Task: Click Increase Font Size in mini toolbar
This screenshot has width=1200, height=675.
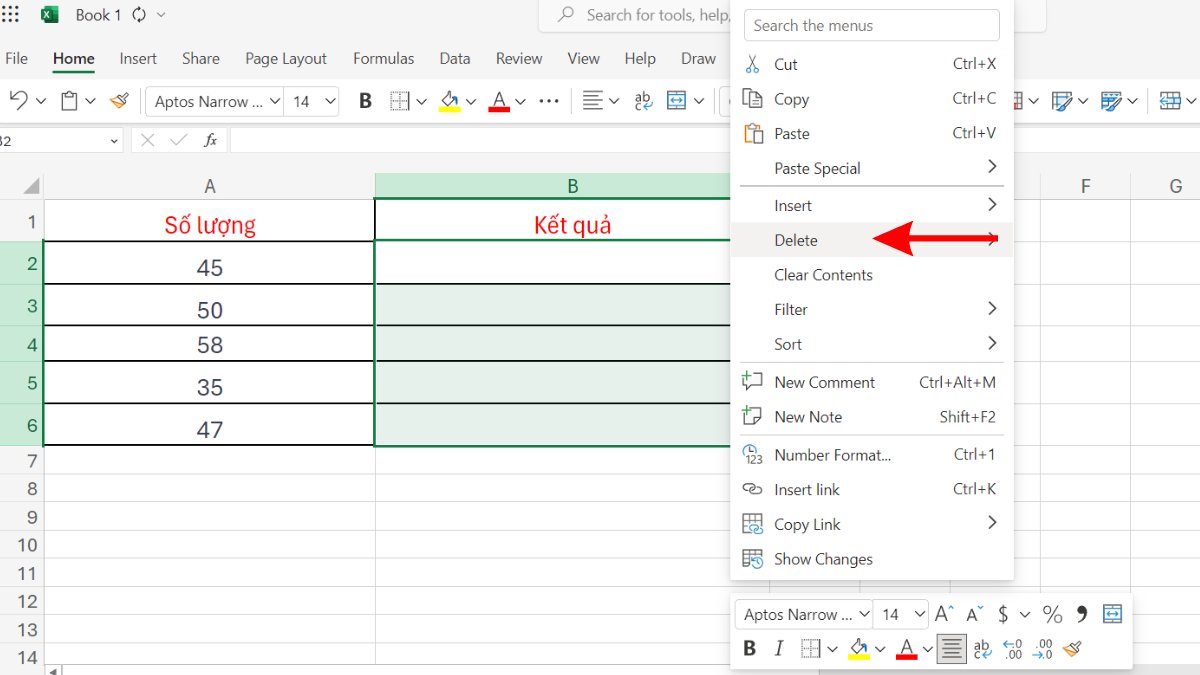Action: [944, 614]
